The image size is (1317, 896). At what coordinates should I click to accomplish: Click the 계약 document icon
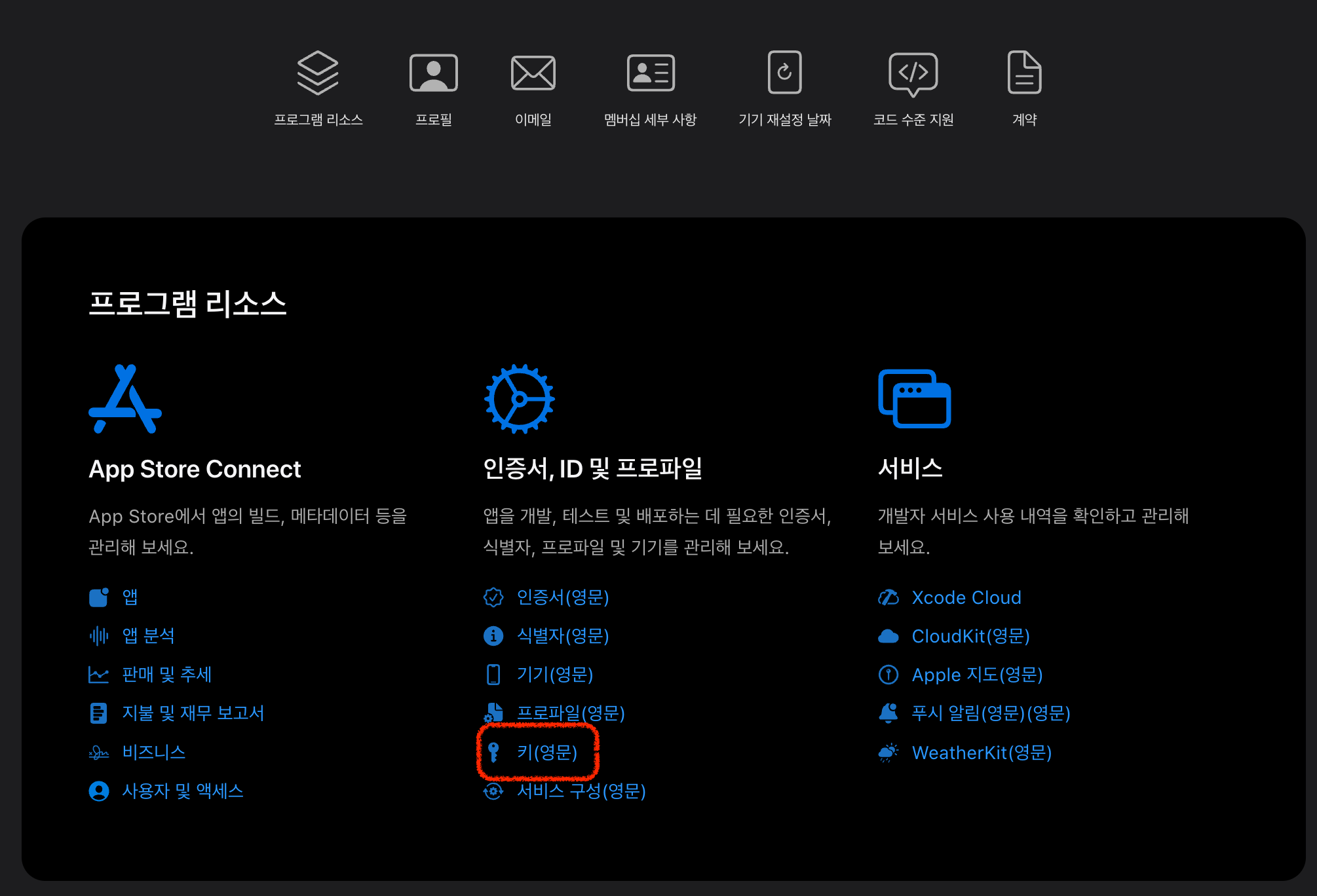[x=1024, y=72]
